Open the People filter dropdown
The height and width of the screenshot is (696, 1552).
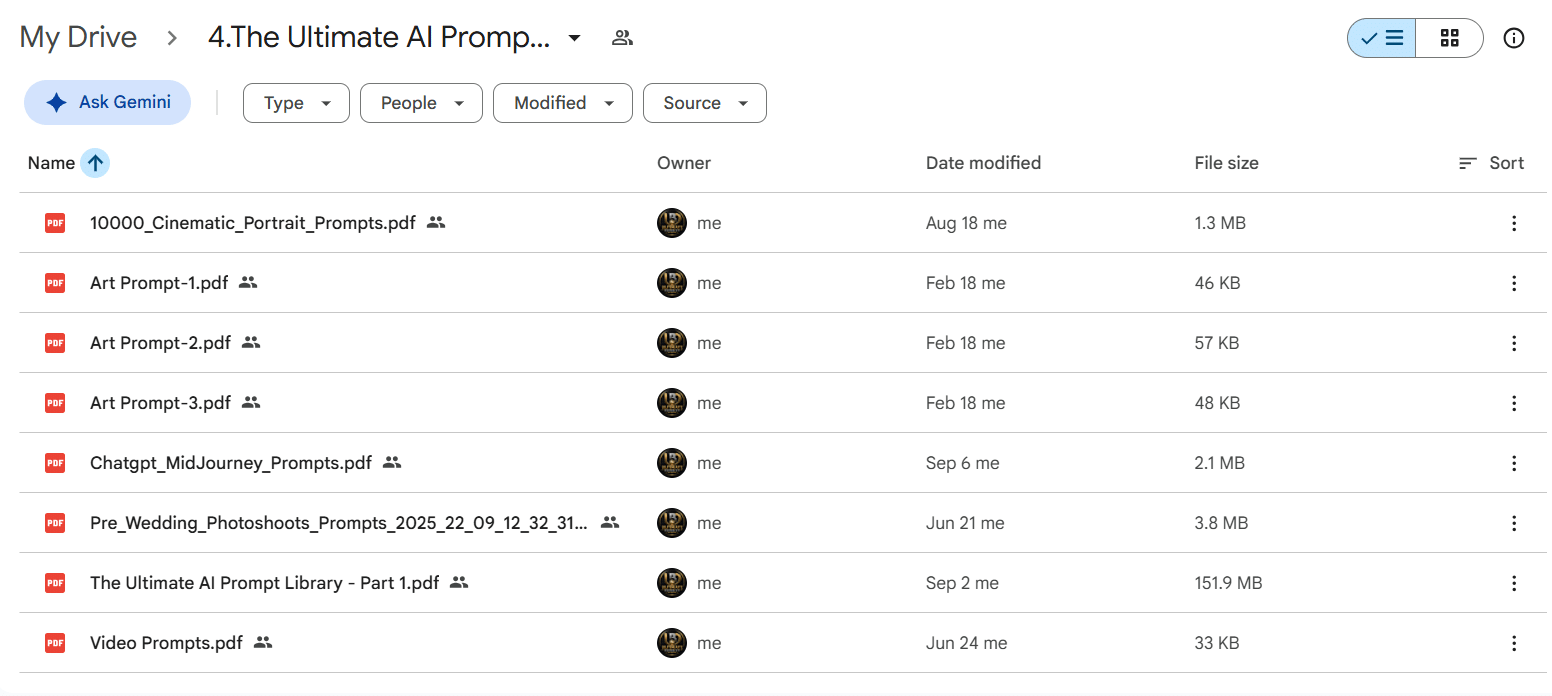pos(421,103)
